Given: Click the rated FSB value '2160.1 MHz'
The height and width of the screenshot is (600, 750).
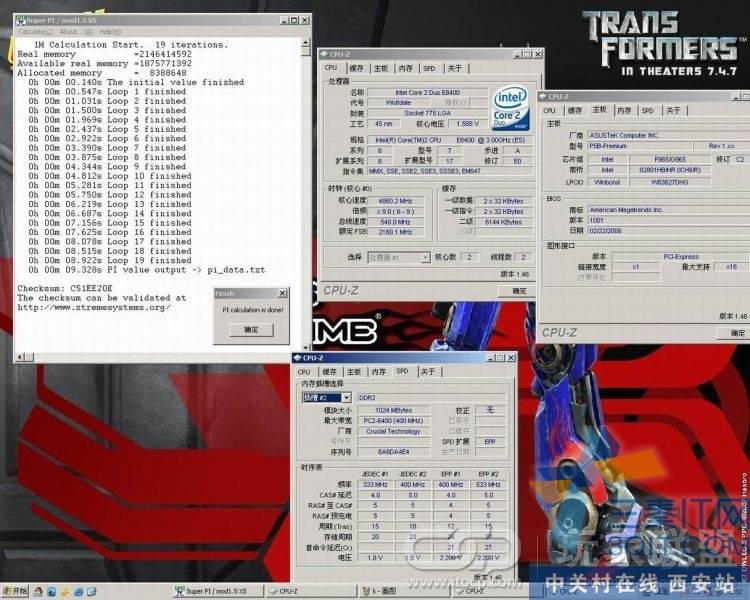Looking at the screenshot, I should [x=395, y=232].
